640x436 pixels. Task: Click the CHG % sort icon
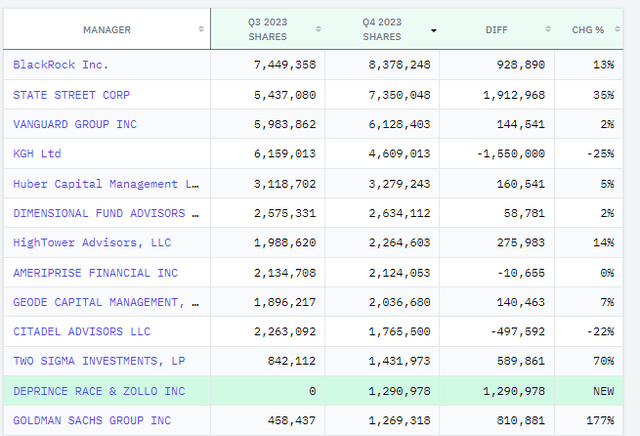click(627, 30)
